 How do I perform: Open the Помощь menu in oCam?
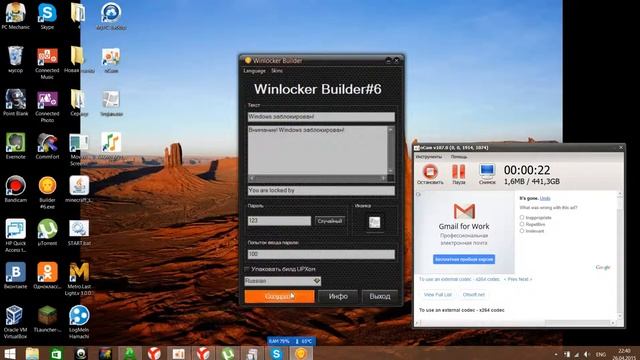tap(459, 156)
